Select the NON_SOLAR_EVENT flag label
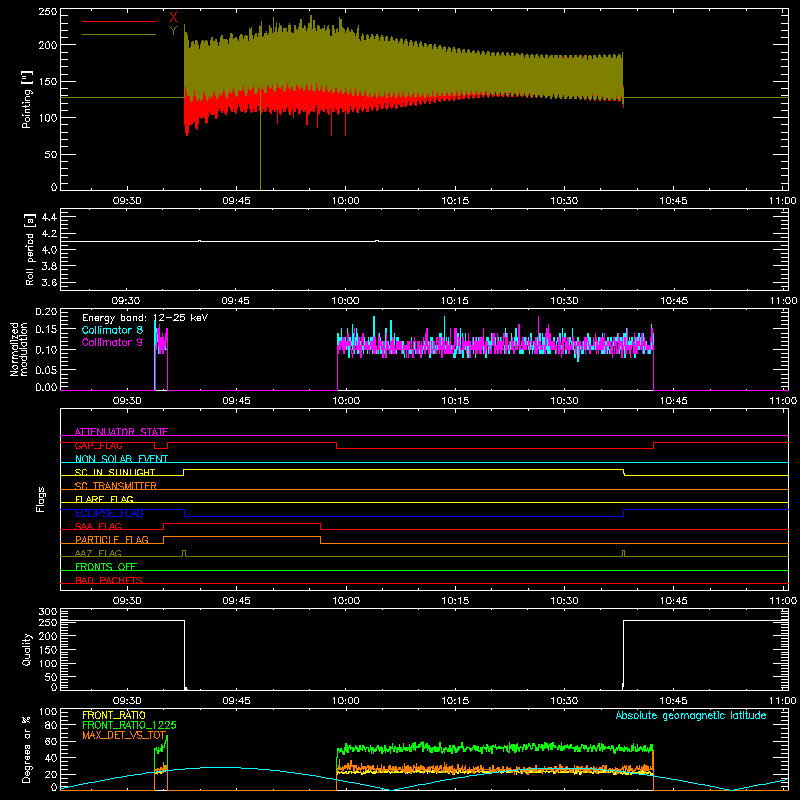Viewport: 800px width, 800px height. click(x=121, y=459)
